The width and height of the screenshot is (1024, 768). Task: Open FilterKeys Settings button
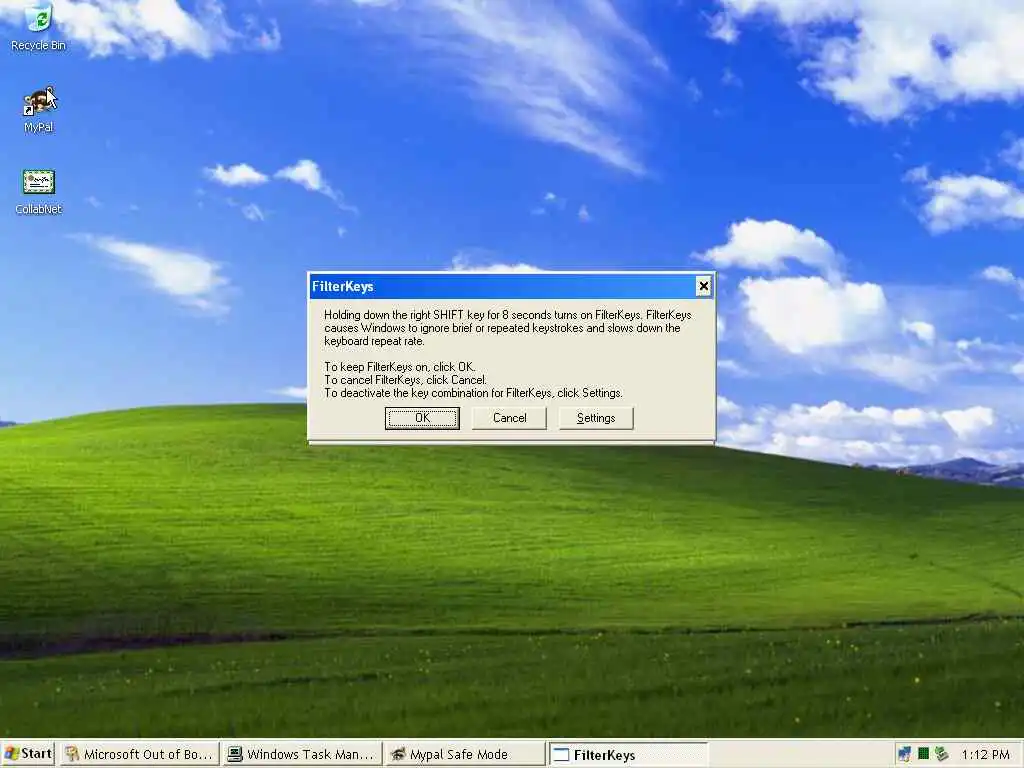coord(596,418)
